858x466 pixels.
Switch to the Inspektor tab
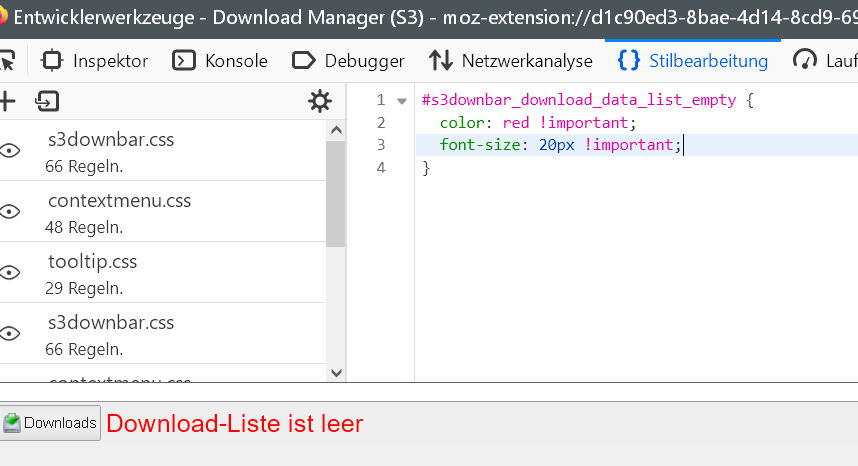click(x=95, y=61)
